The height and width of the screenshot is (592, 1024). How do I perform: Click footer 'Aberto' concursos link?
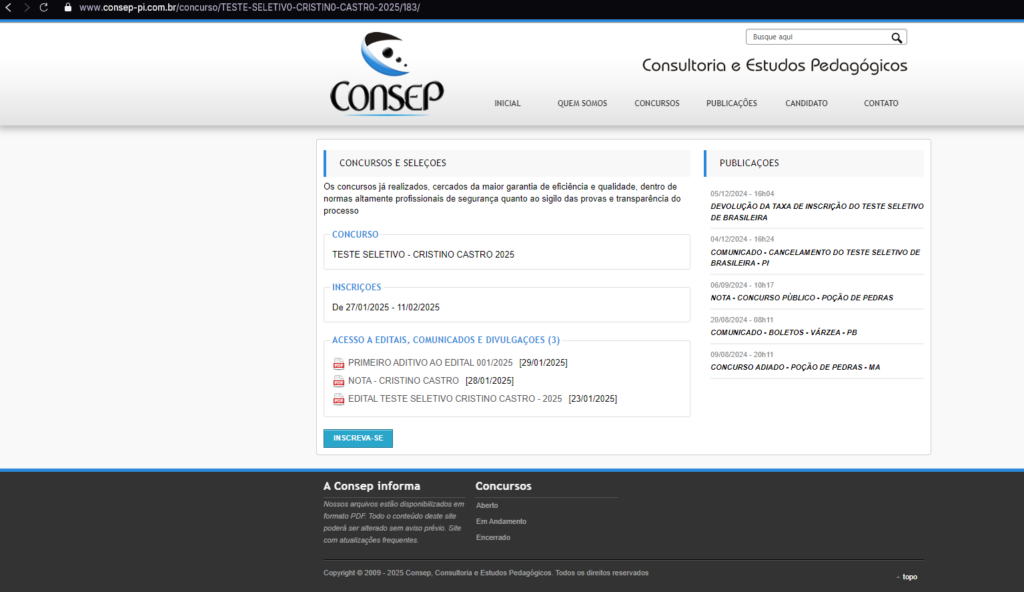point(487,505)
